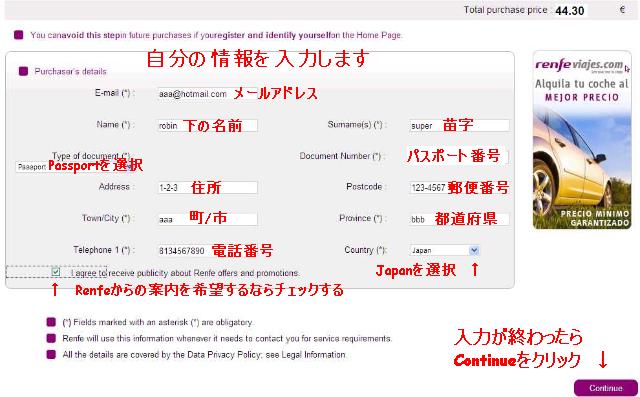Click the Postcode field with 123-4567
Viewport: 640px width, 397px height.
pos(459,188)
